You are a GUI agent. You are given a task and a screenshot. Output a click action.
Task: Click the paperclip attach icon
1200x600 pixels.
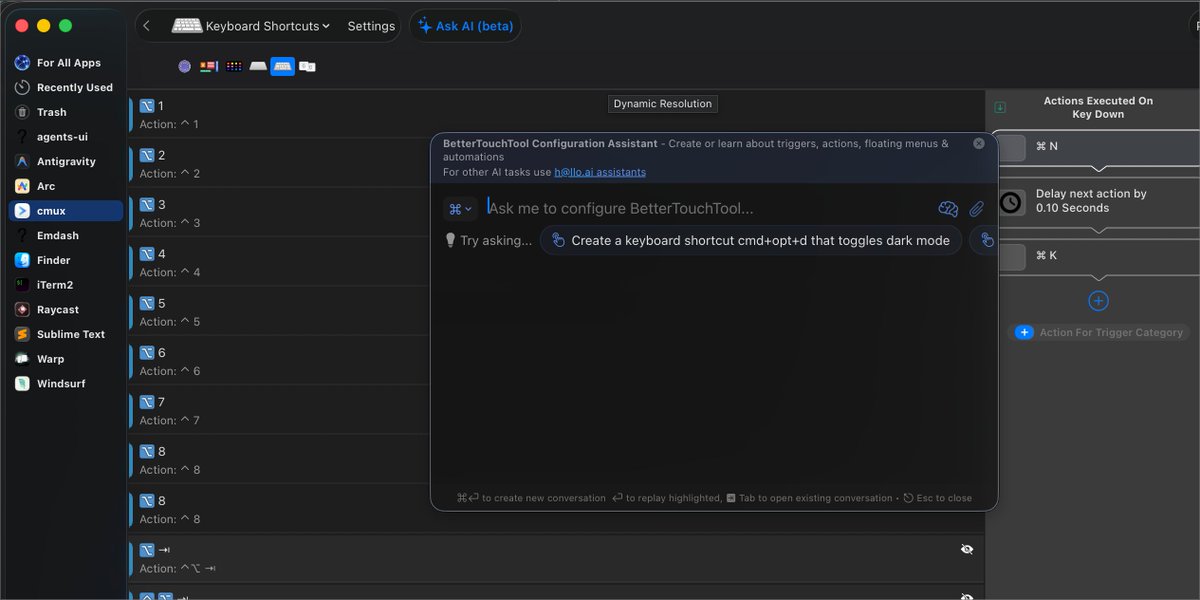(977, 209)
